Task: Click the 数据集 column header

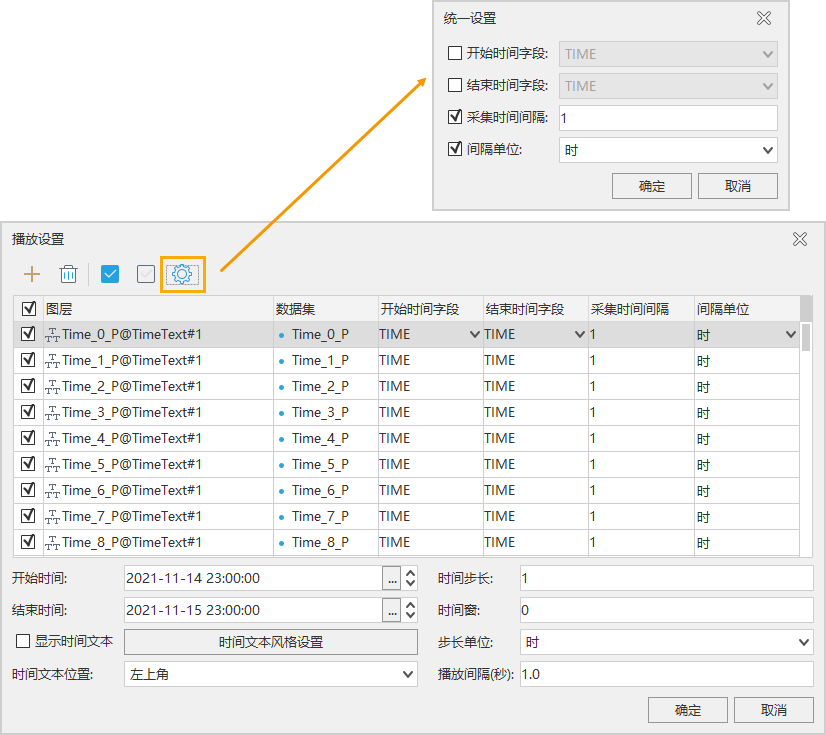Action: pyautogui.click(x=325, y=309)
